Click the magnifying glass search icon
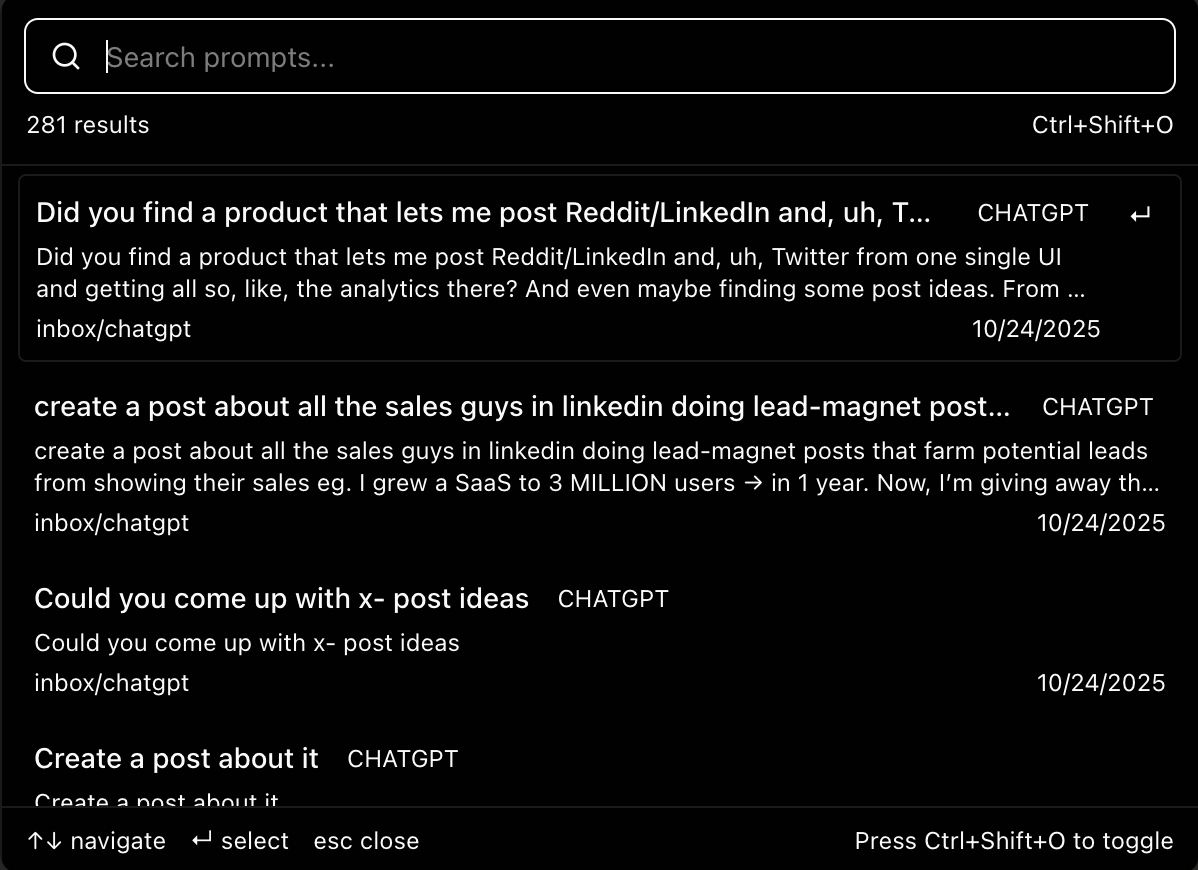The height and width of the screenshot is (870, 1198). tap(66, 57)
